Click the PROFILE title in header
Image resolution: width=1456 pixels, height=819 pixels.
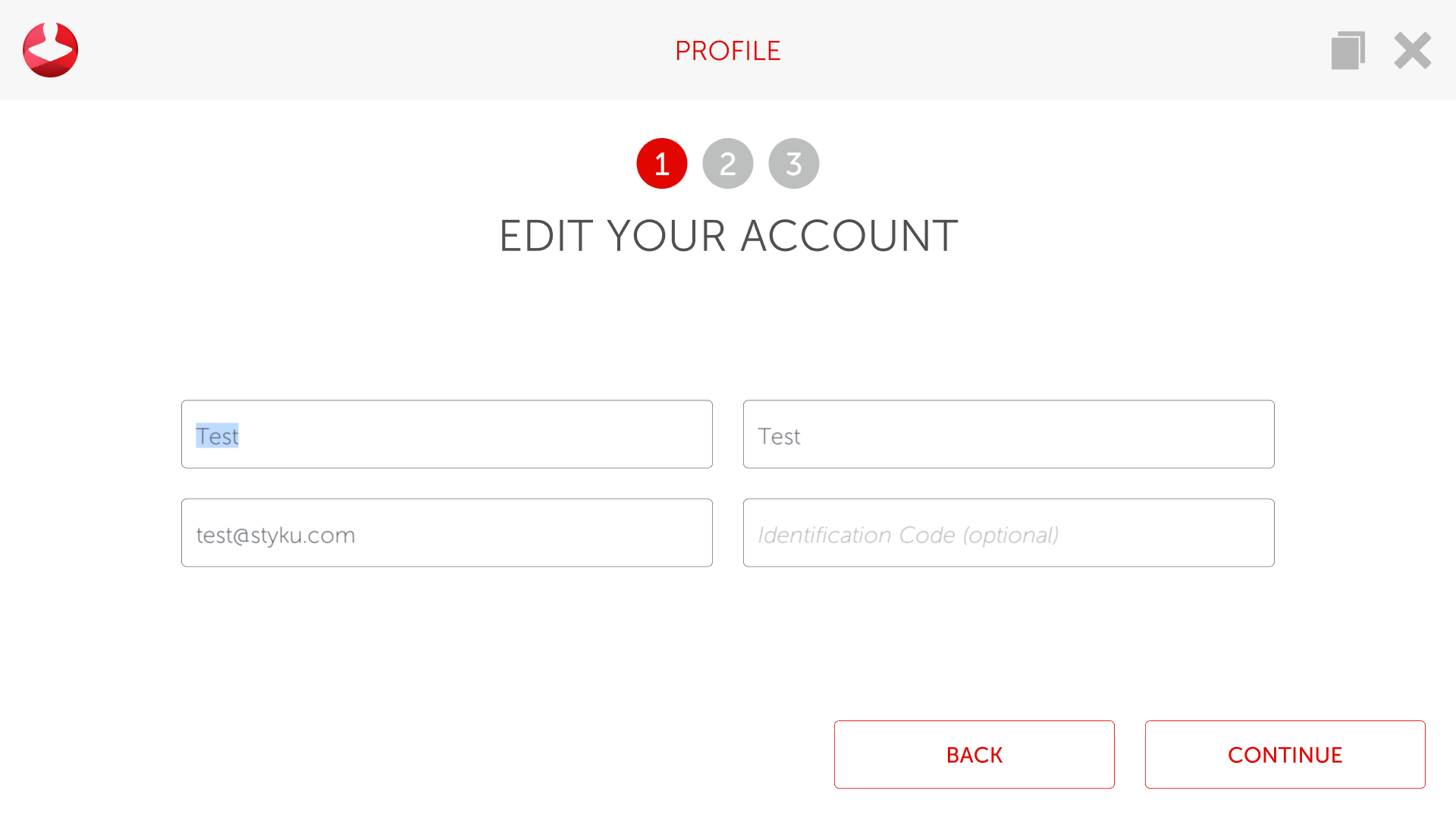pos(727,51)
